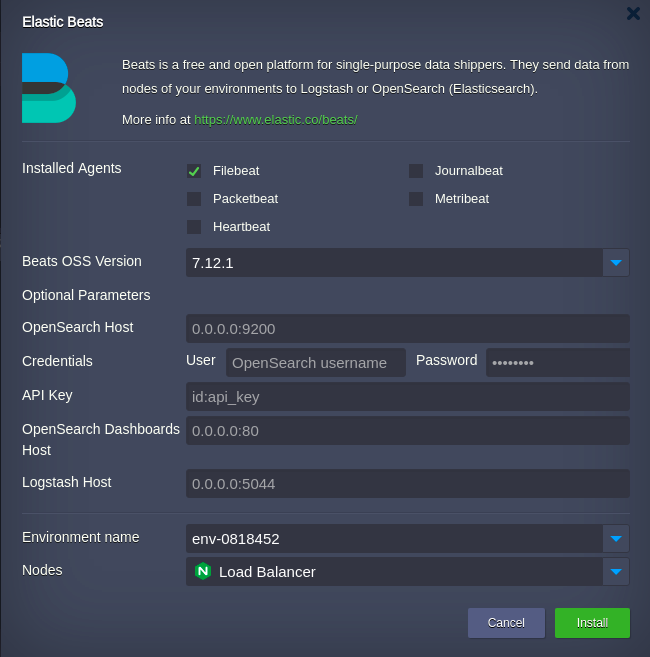This screenshot has width=650, height=657.
Task: Click the Credentials label
Action: tap(57, 361)
